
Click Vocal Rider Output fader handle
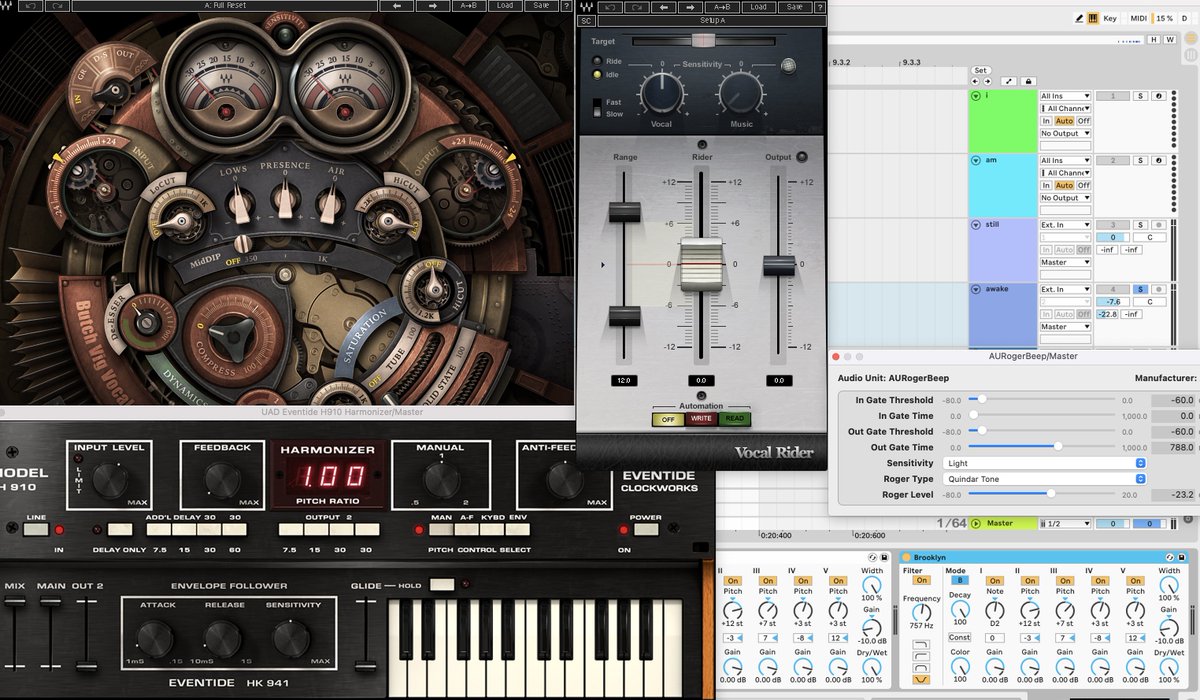click(779, 265)
